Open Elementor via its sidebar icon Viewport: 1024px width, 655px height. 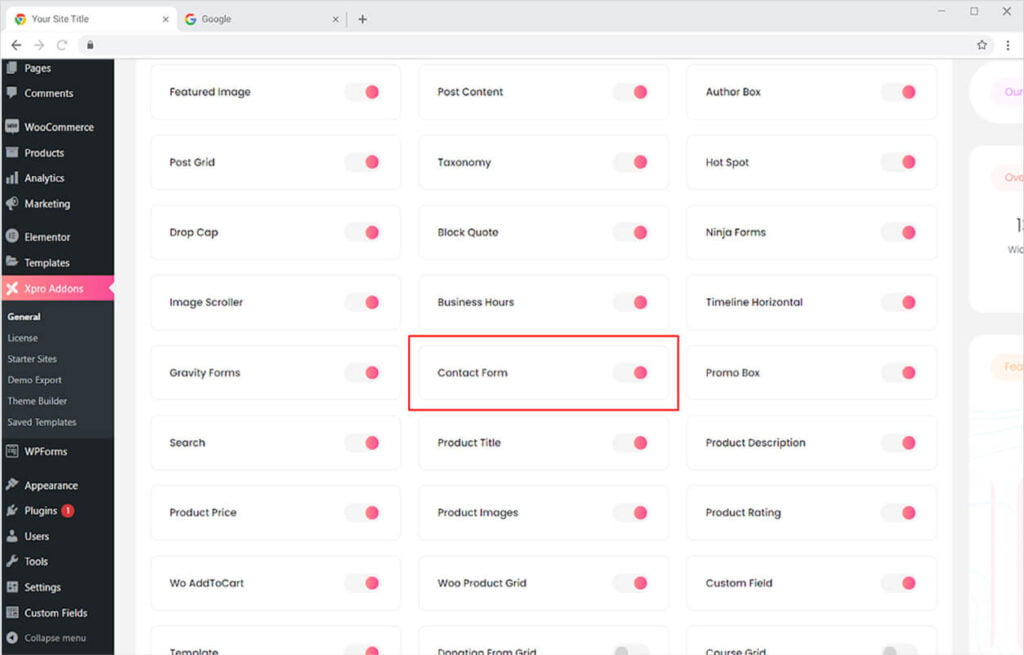coord(12,237)
